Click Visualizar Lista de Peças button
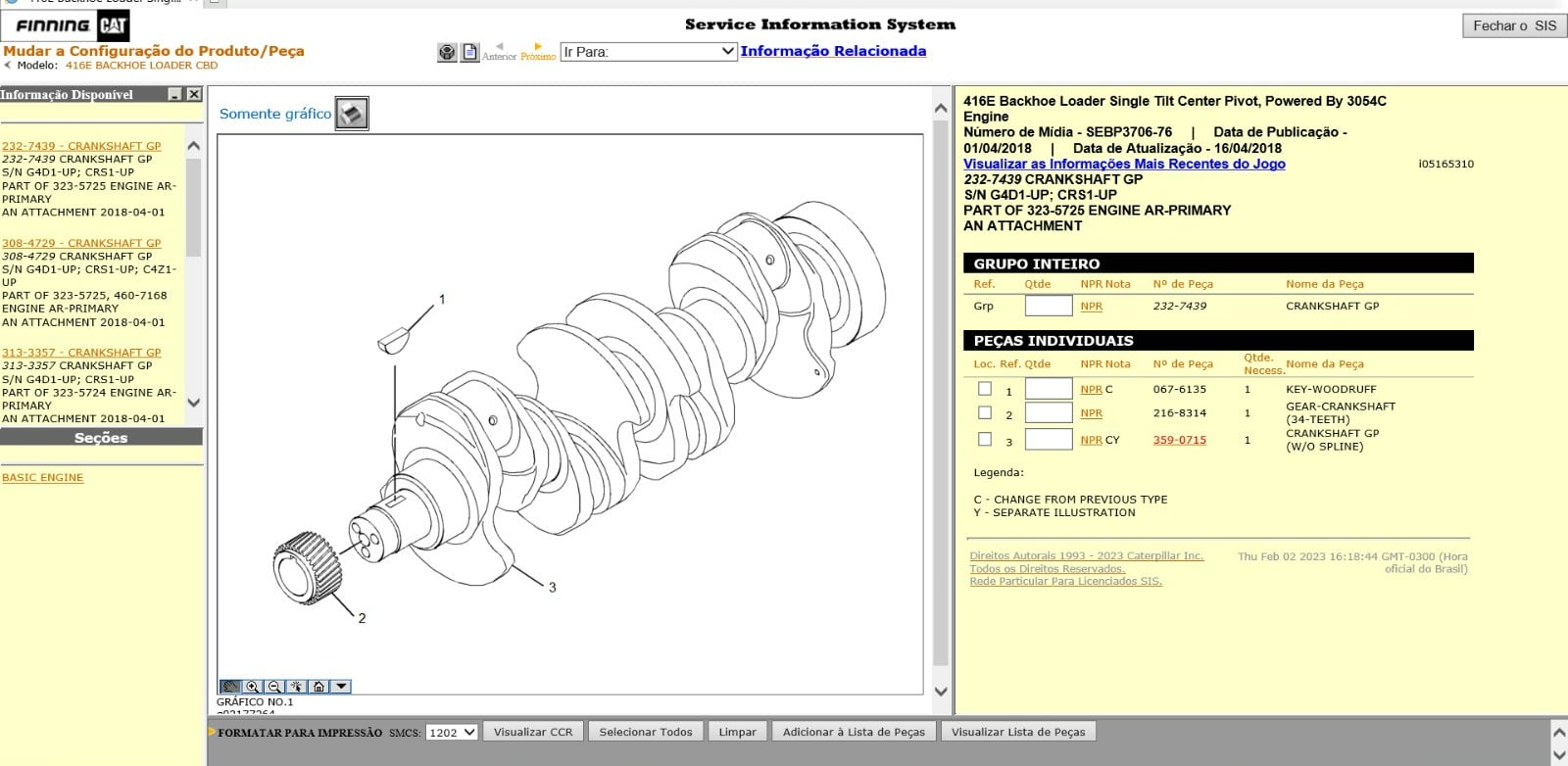The image size is (1568, 766). click(x=1018, y=732)
